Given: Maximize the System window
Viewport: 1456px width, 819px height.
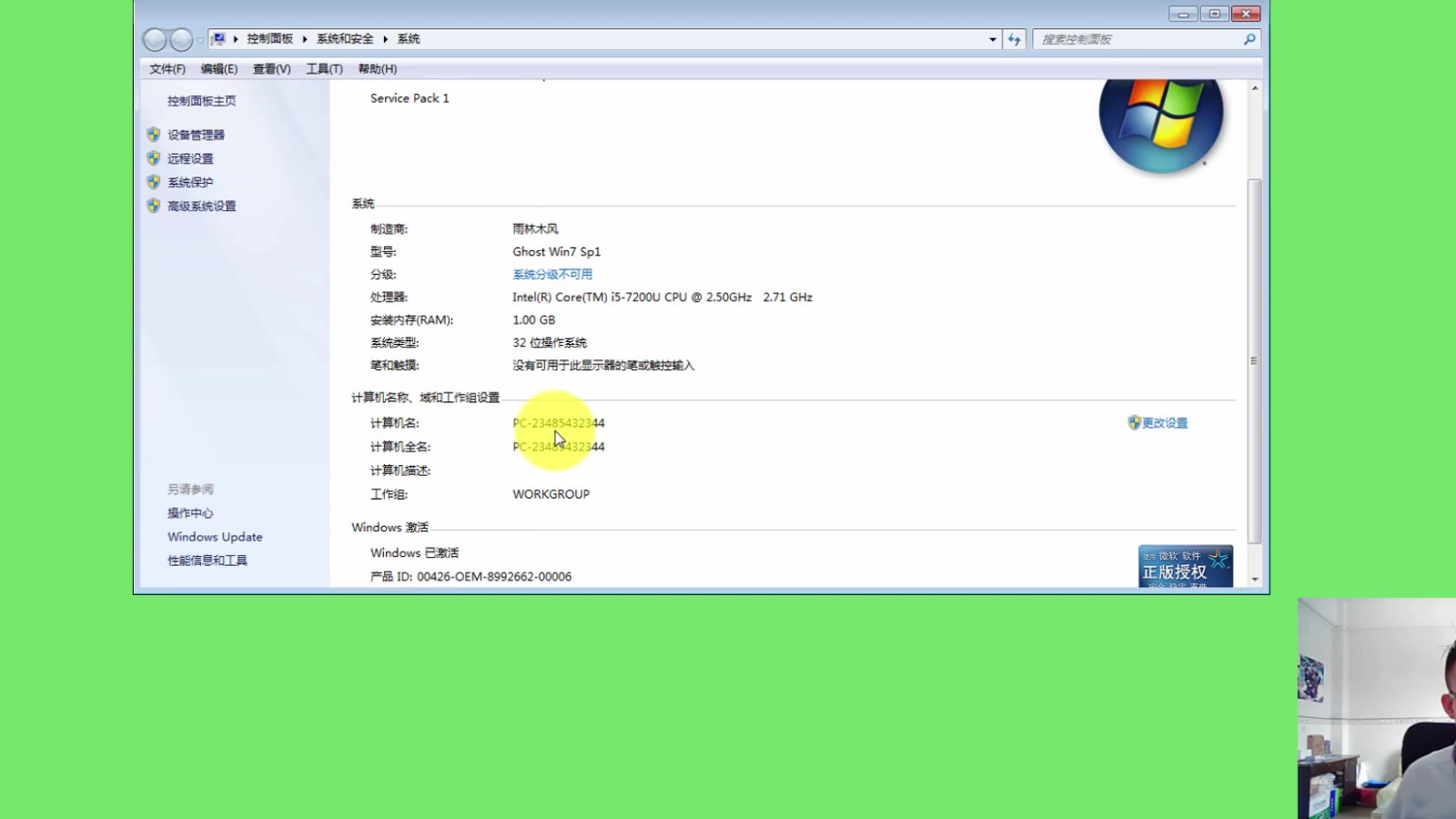Looking at the screenshot, I should [x=1214, y=14].
